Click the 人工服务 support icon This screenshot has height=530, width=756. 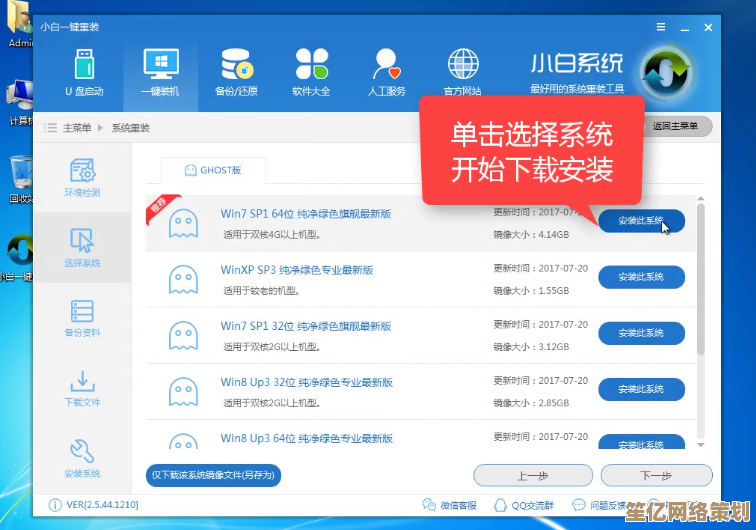[x=386, y=71]
